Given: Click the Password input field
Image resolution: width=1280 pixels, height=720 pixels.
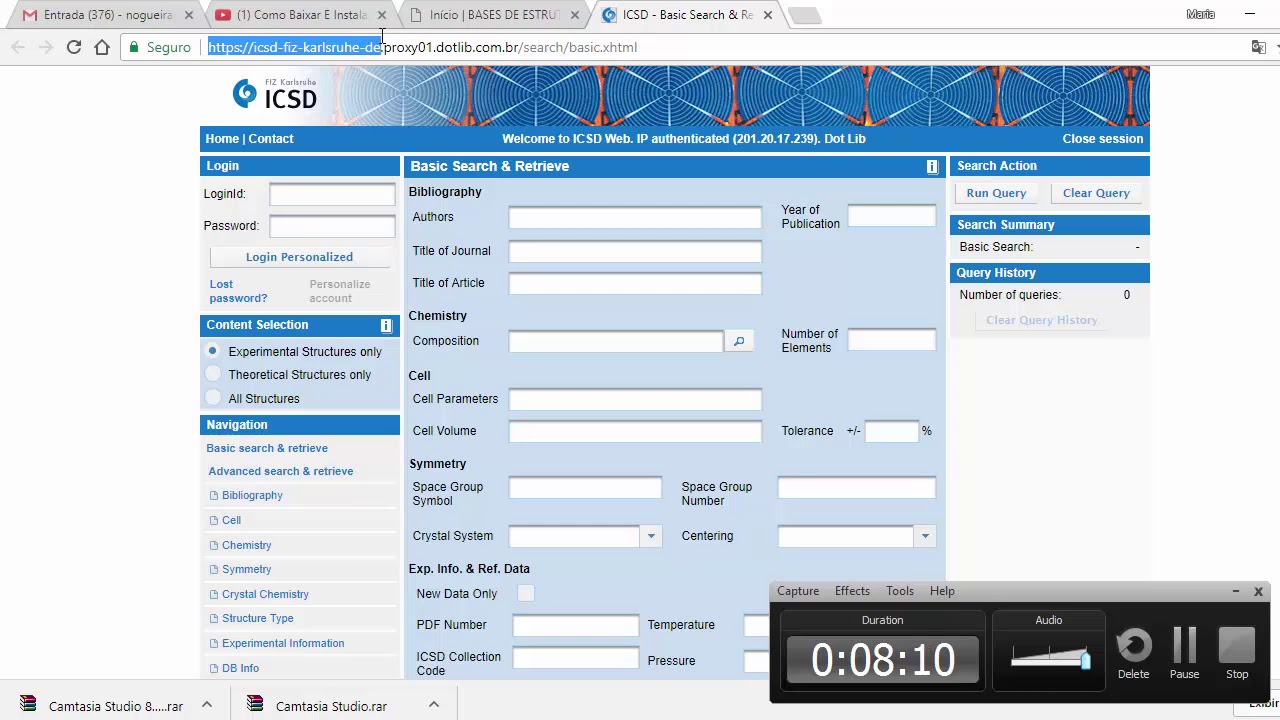Looking at the screenshot, I should coord(332,226).
